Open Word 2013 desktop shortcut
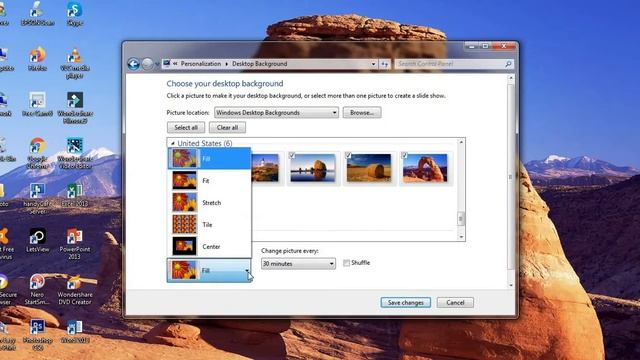Image resolution: width=640 pixels, height=360 pixels. [x=75, y=331]
